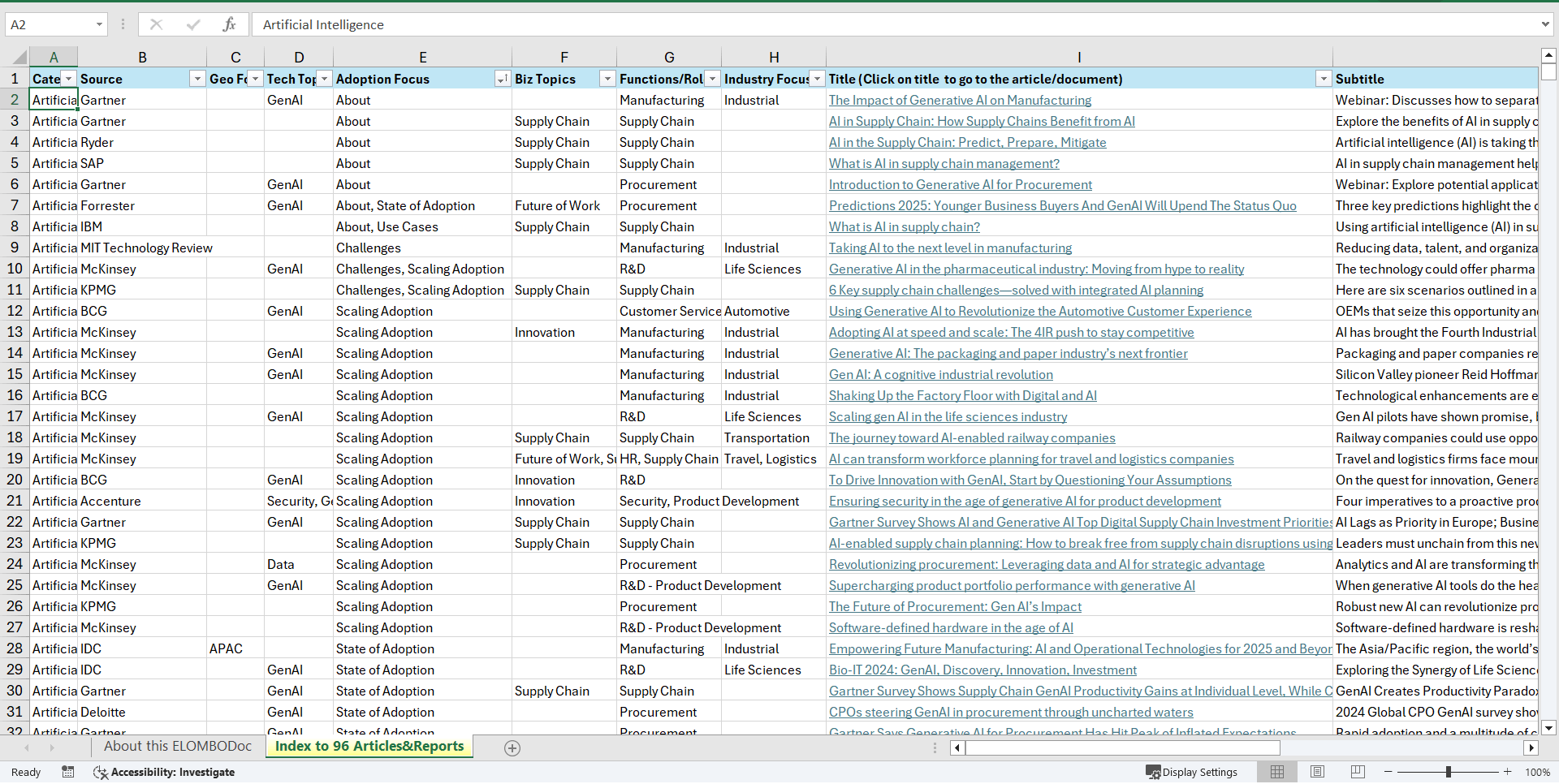Select column header I
Image resolution: width=1559 pixels, height=784 pixels.
tap(1079, 58)
